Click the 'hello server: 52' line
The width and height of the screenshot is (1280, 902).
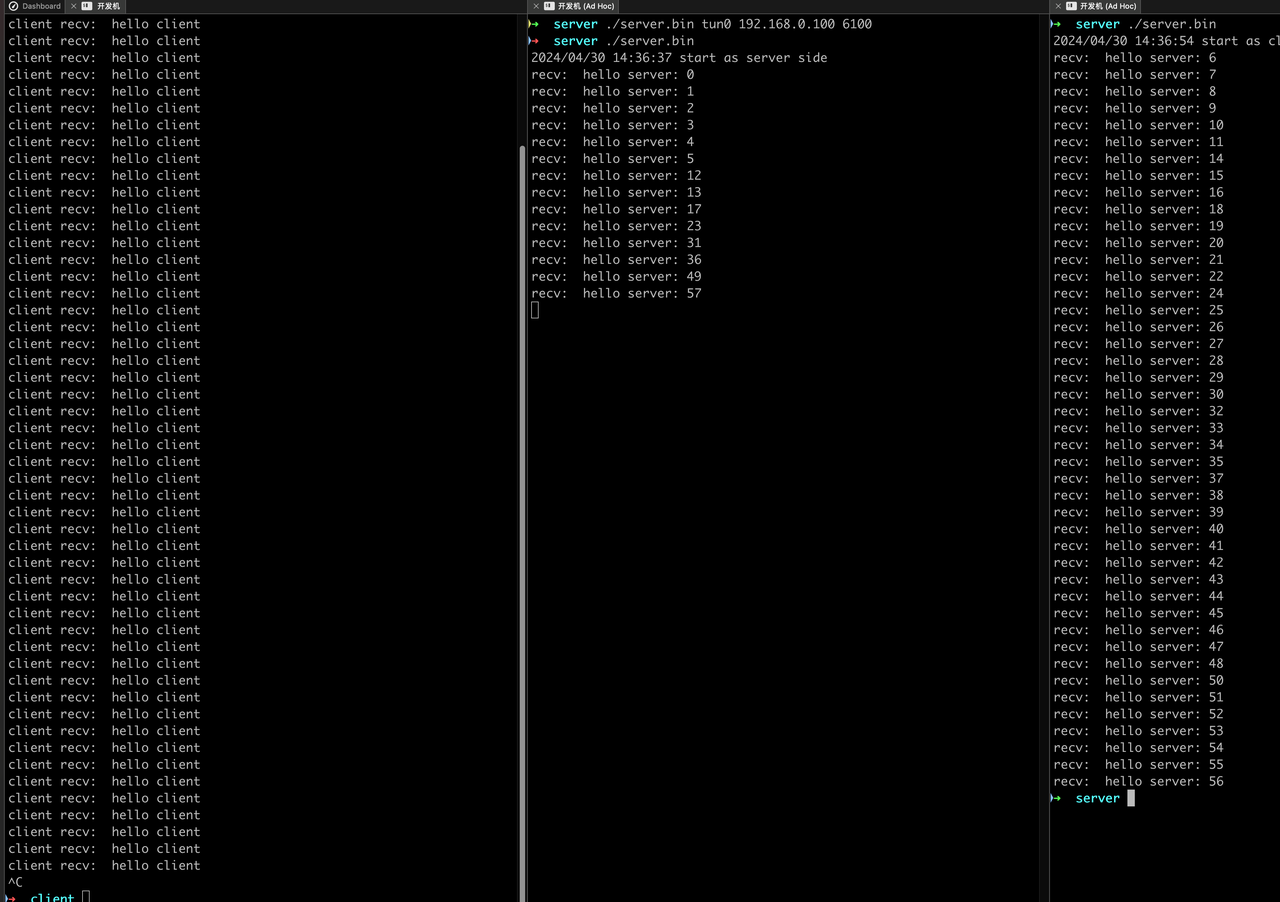pyautogui.click(x=1138, y=714)
